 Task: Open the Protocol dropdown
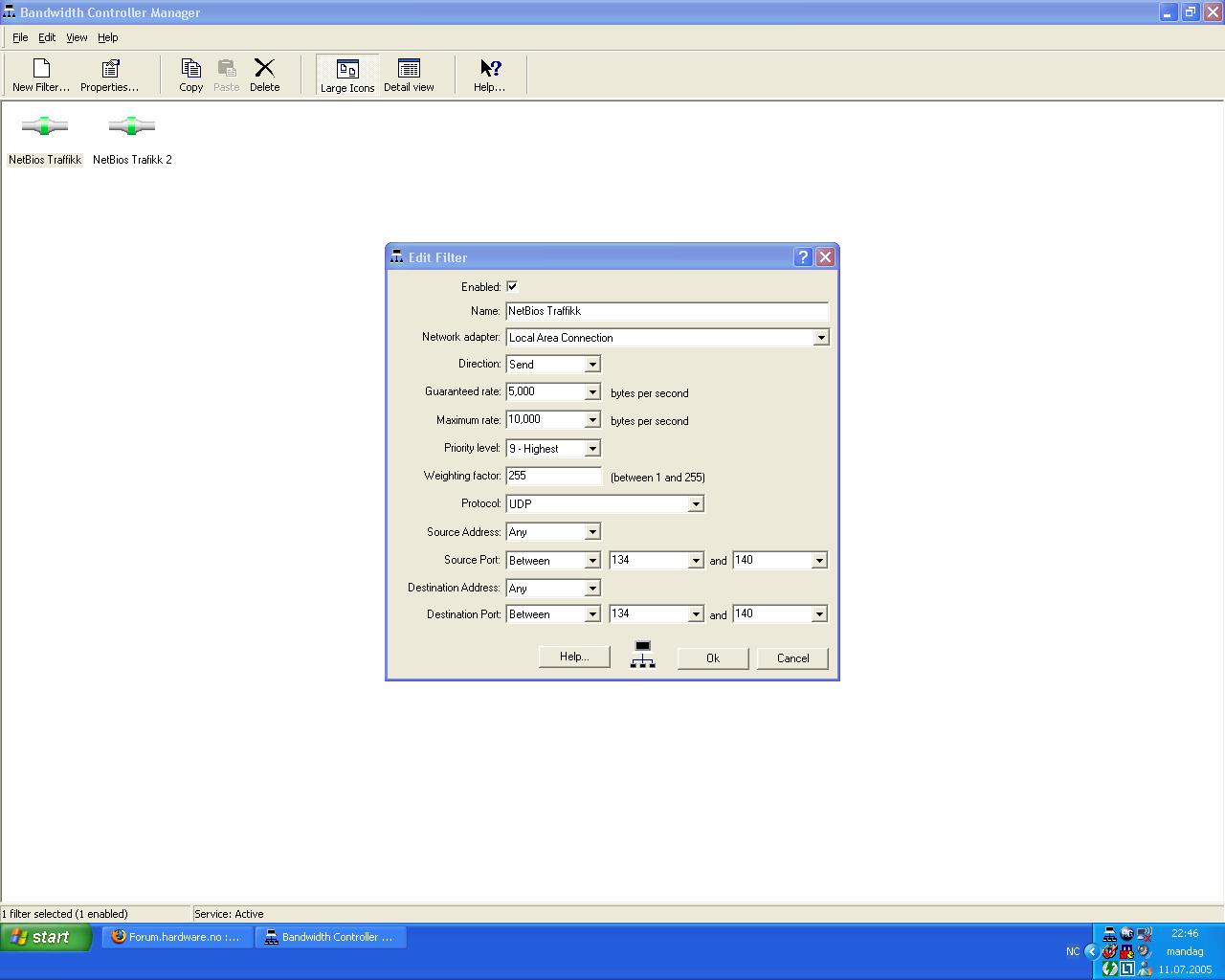click(695, 504)
